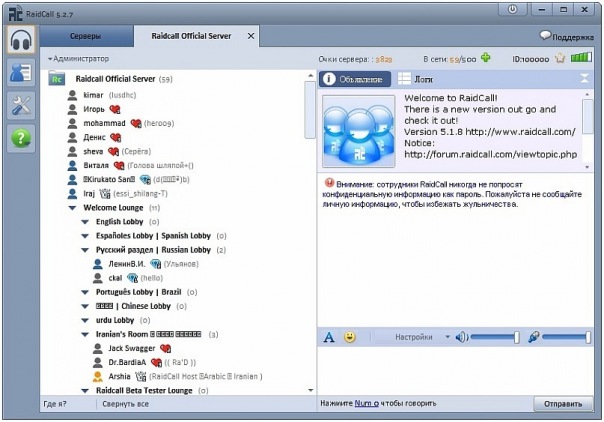The height and width of the screenshot is (422, 604).
Task: Click the server points value 3823
Action: [384, 59]
